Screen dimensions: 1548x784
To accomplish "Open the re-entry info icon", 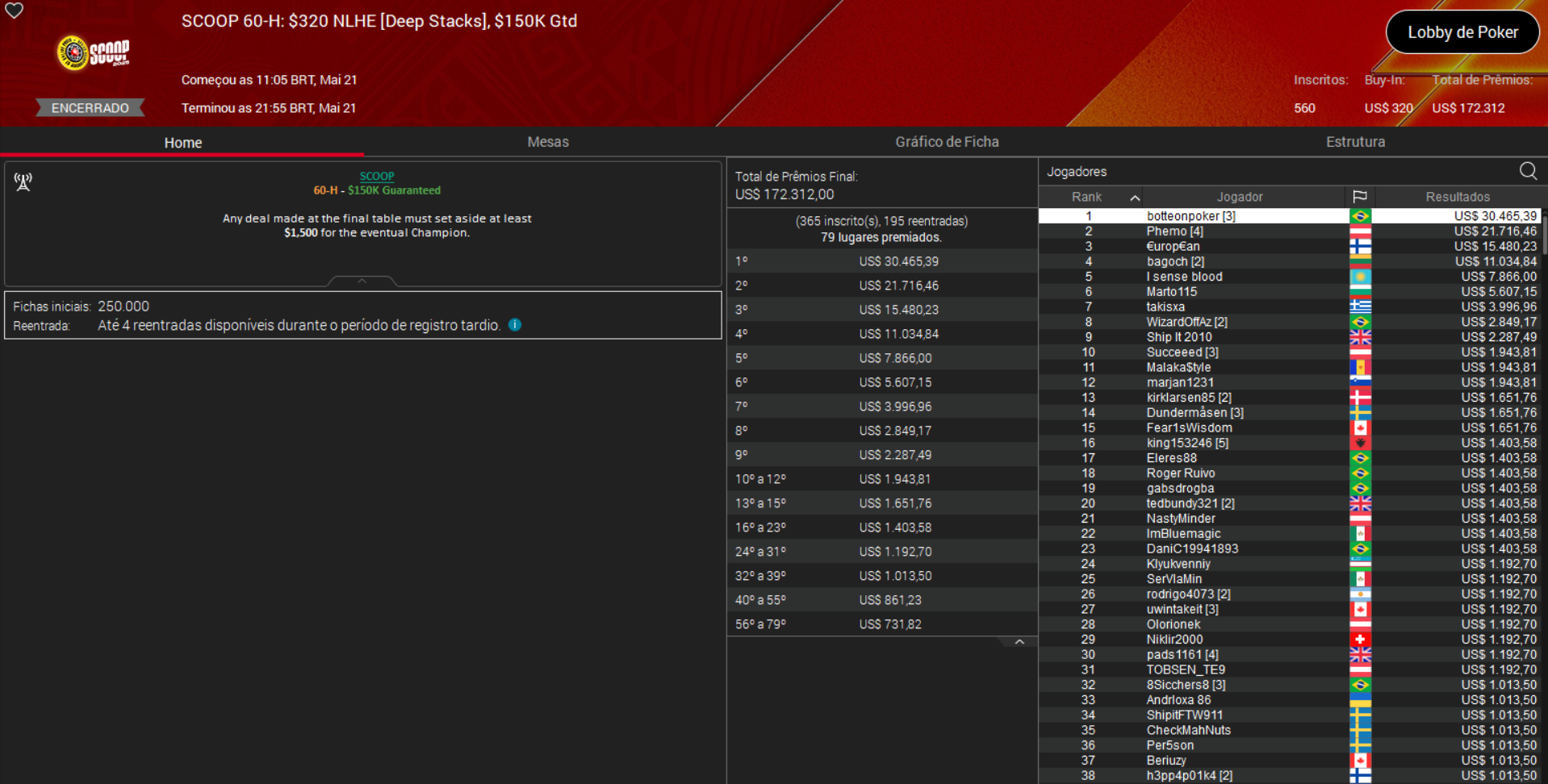I will click(x=515, y=325).
